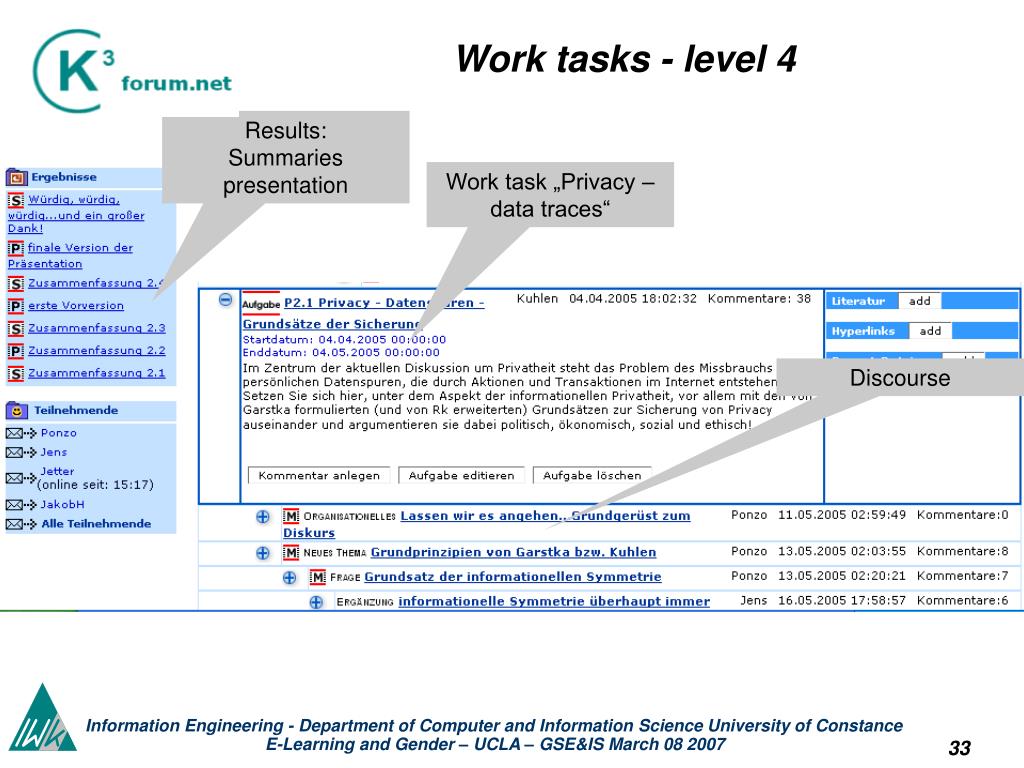Screen dimensions: 1024x768
Task: Click add next to Literatur
Action: click(920, 301)
